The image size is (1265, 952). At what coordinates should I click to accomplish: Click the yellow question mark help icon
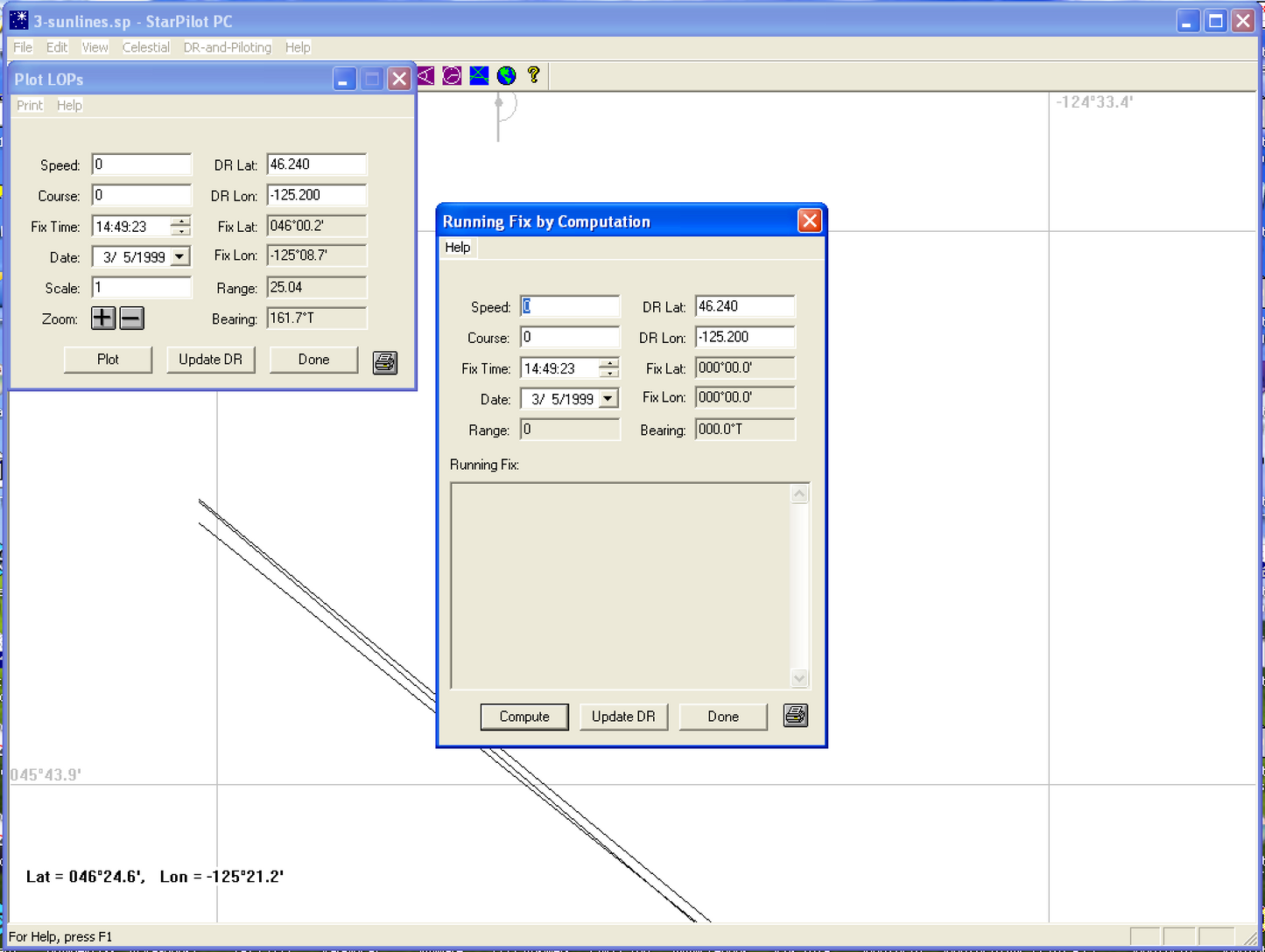[x=533, y=75]
